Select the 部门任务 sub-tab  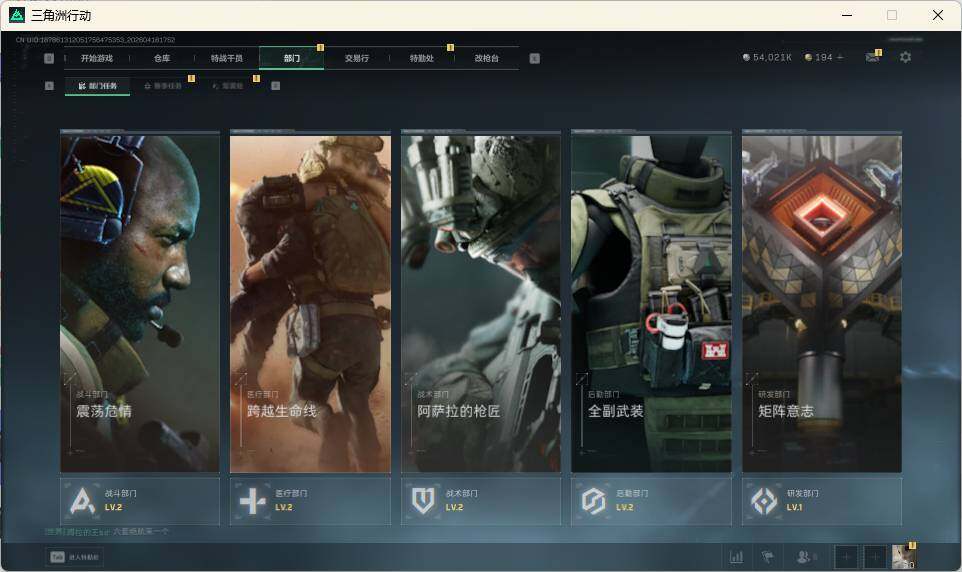click(98, 86)
